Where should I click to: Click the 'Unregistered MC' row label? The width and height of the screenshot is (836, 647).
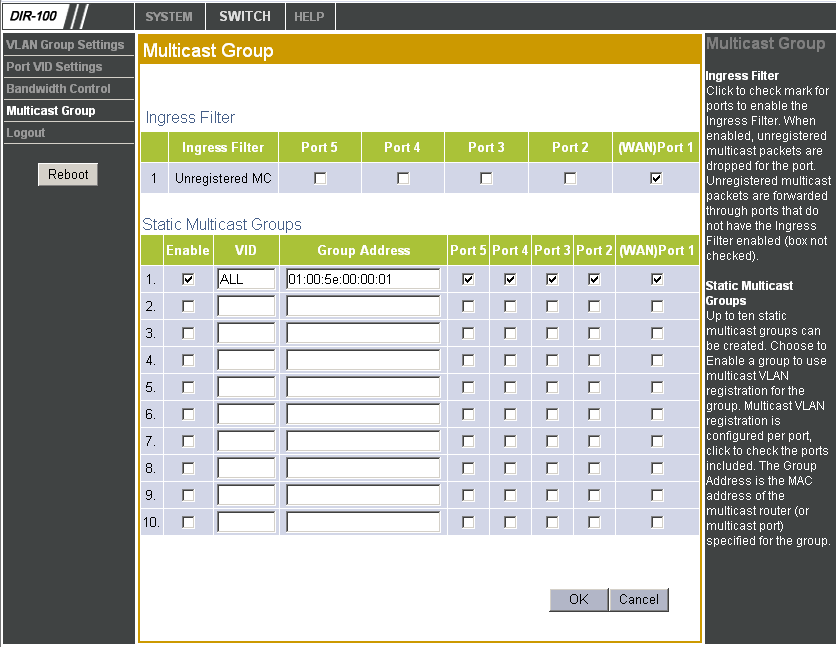coord(223,179)
